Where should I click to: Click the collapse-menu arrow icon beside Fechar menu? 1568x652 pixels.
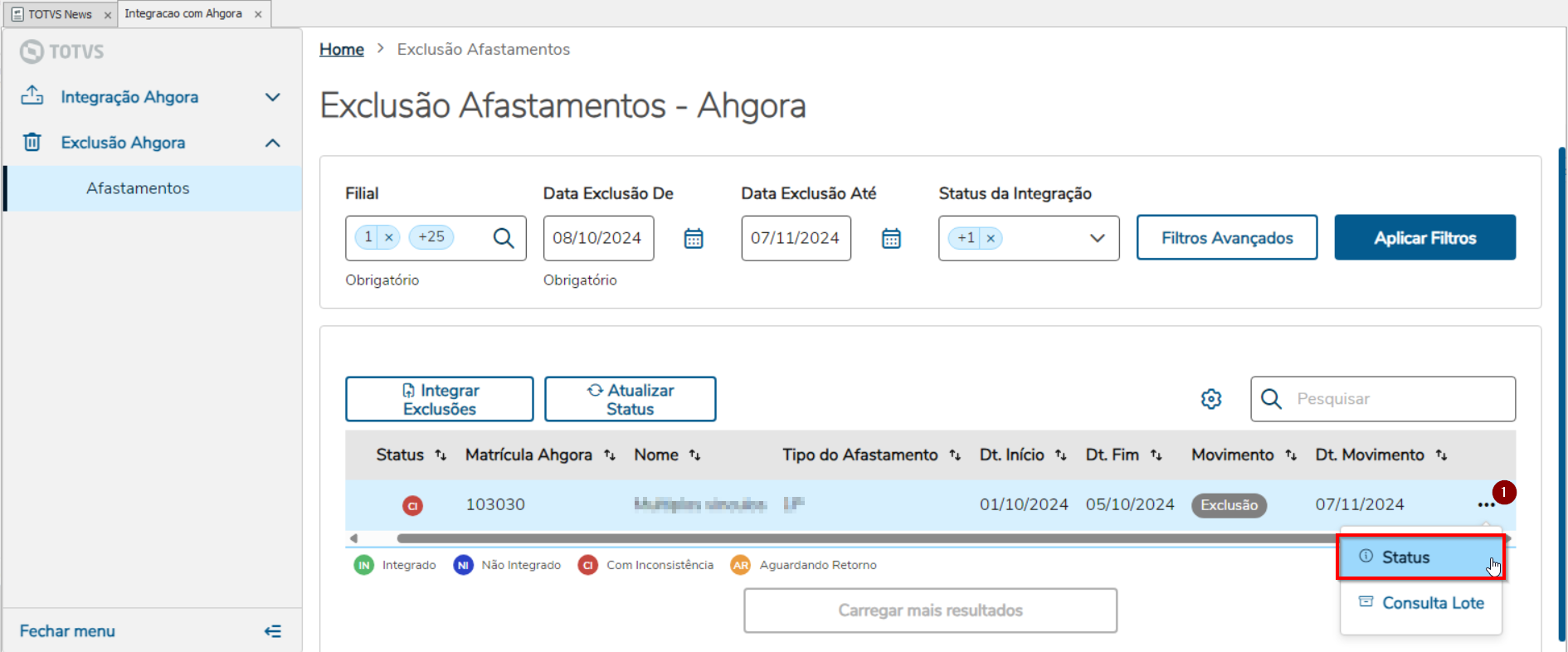coord(272,631)
